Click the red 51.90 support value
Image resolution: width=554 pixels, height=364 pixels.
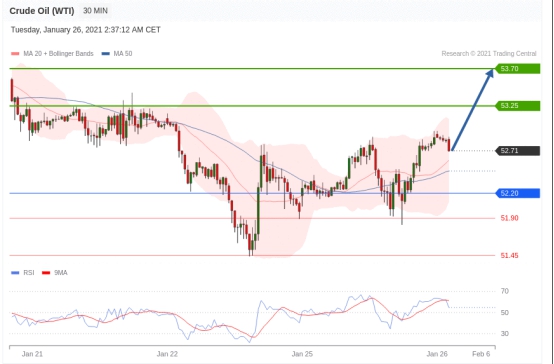click(x=509, y=218)
